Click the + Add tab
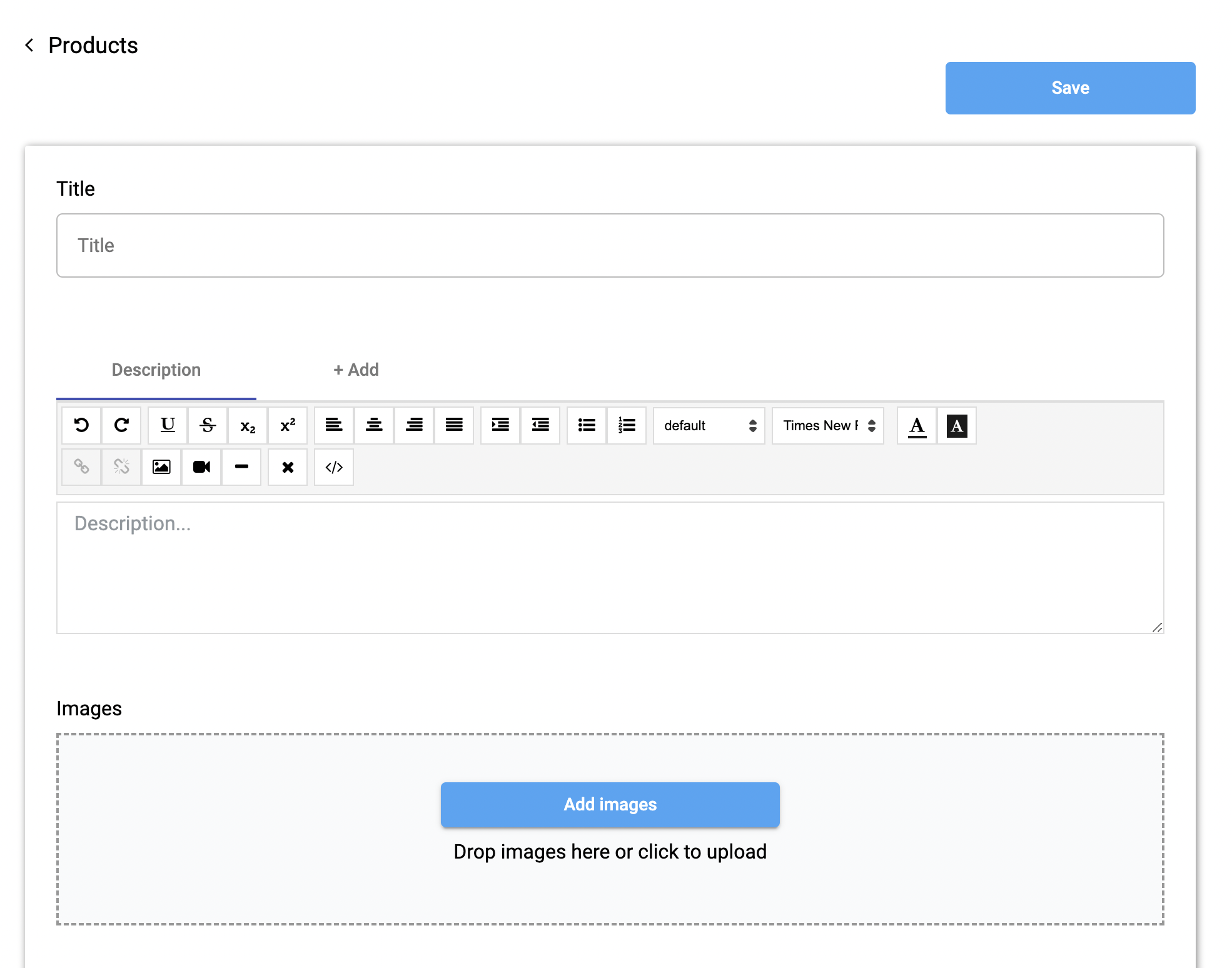 tap(356, 370)
